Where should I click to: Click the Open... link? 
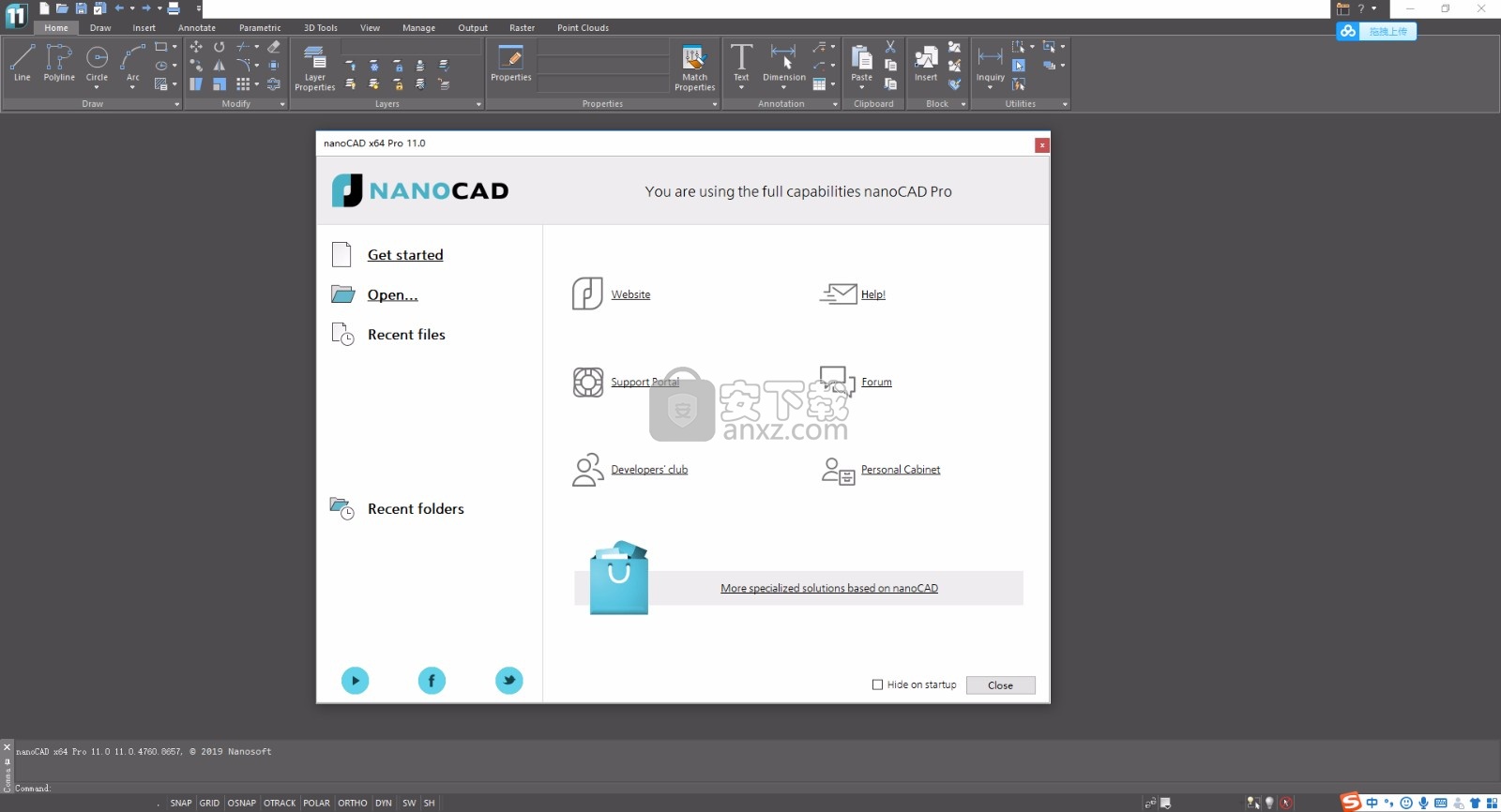[393, 294]
